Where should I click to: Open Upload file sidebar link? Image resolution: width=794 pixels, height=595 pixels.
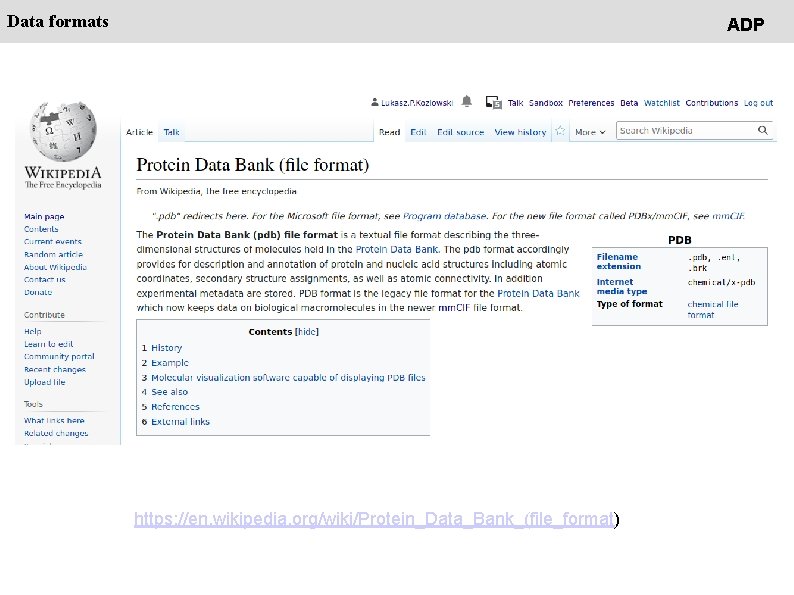tap(45, 382)
